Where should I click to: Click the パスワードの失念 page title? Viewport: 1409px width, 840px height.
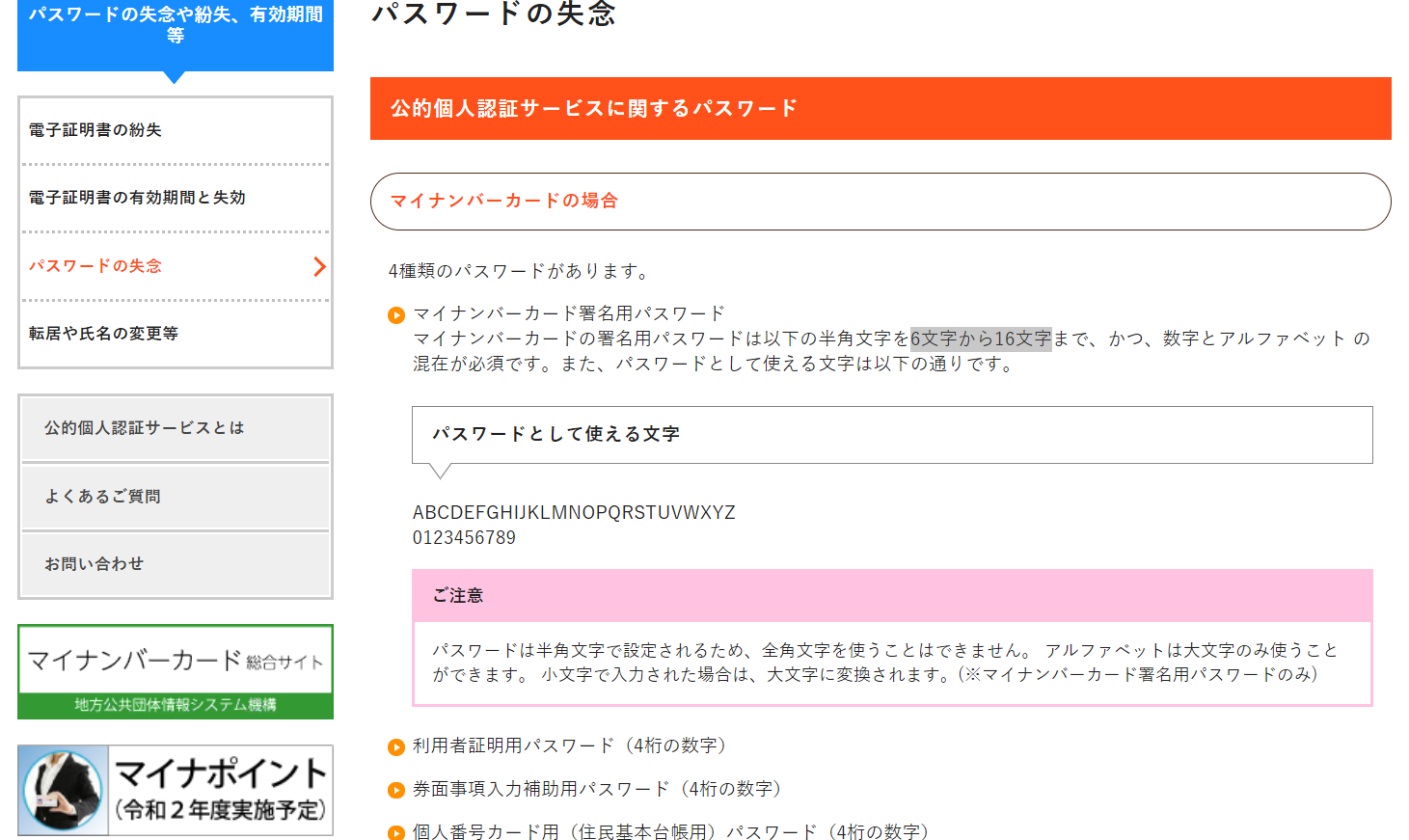click(494, 13)
